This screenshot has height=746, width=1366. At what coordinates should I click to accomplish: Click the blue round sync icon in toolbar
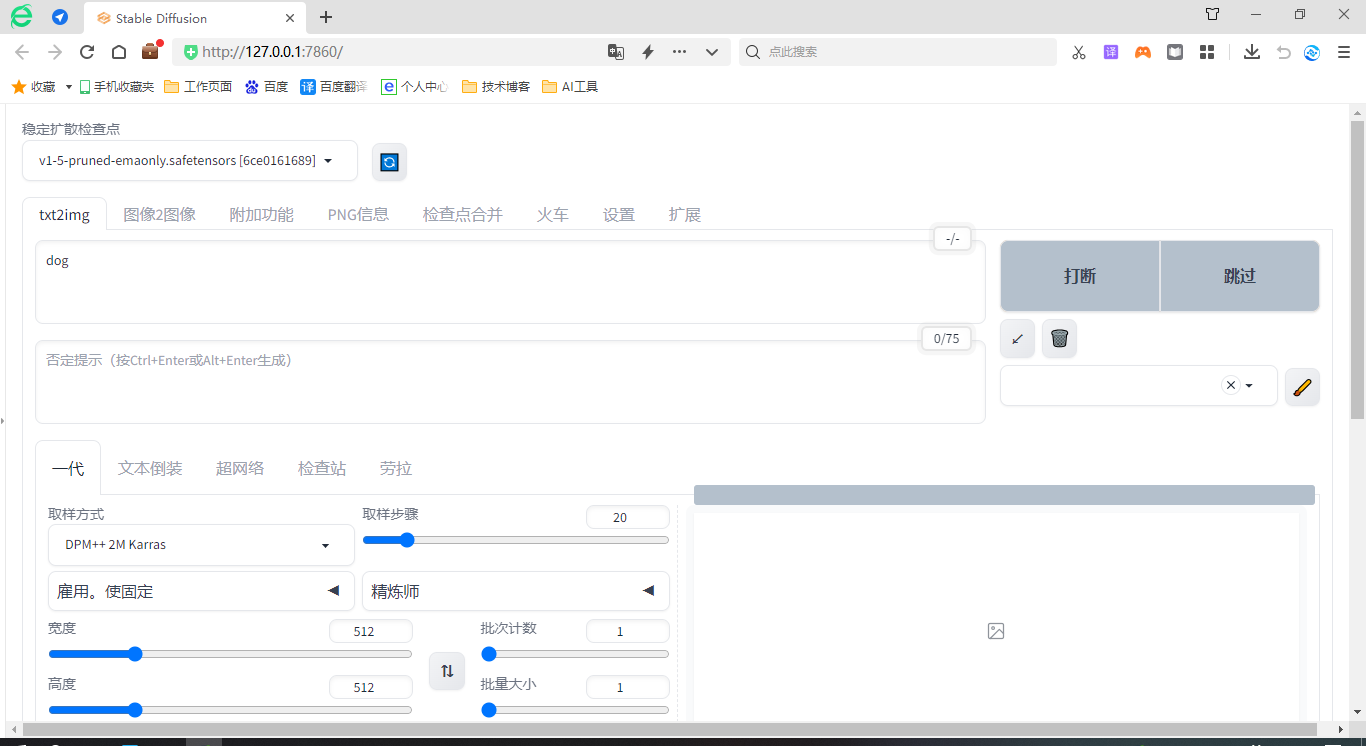[1313, 52]
